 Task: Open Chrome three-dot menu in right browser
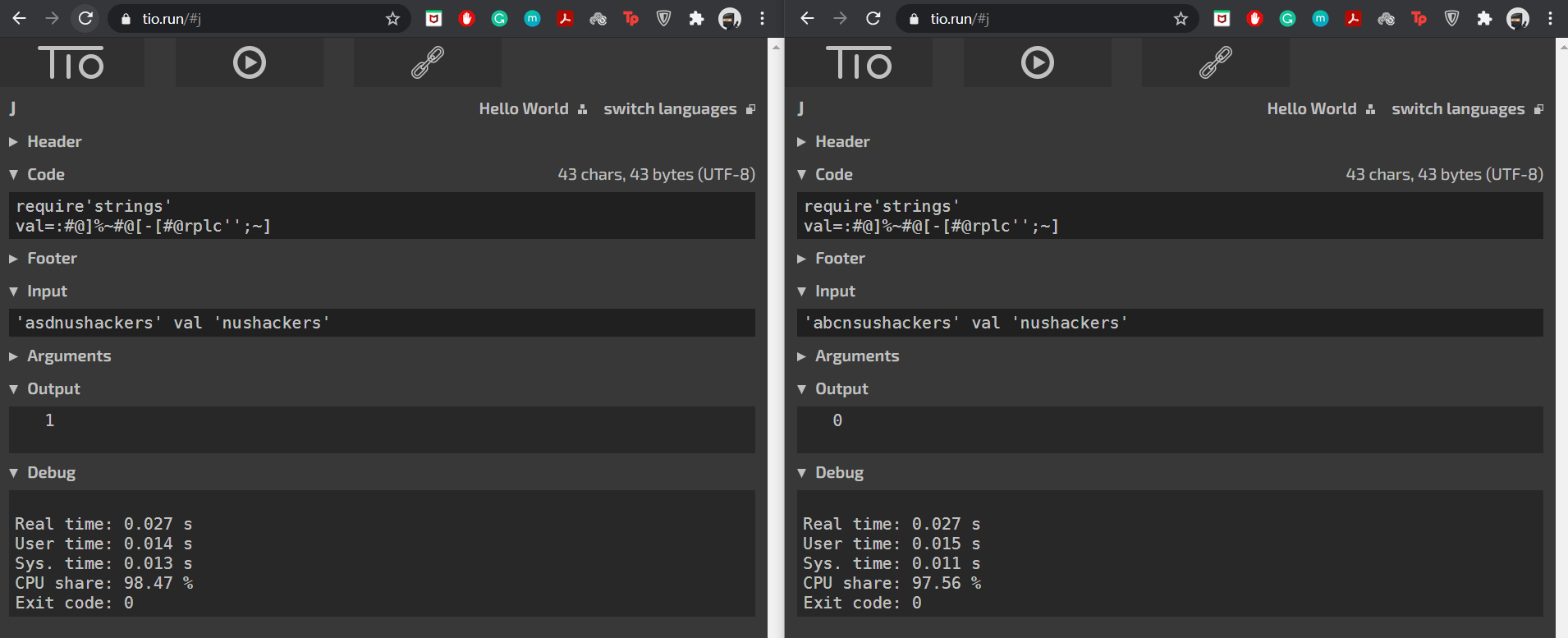click(x=1550, y=18)
